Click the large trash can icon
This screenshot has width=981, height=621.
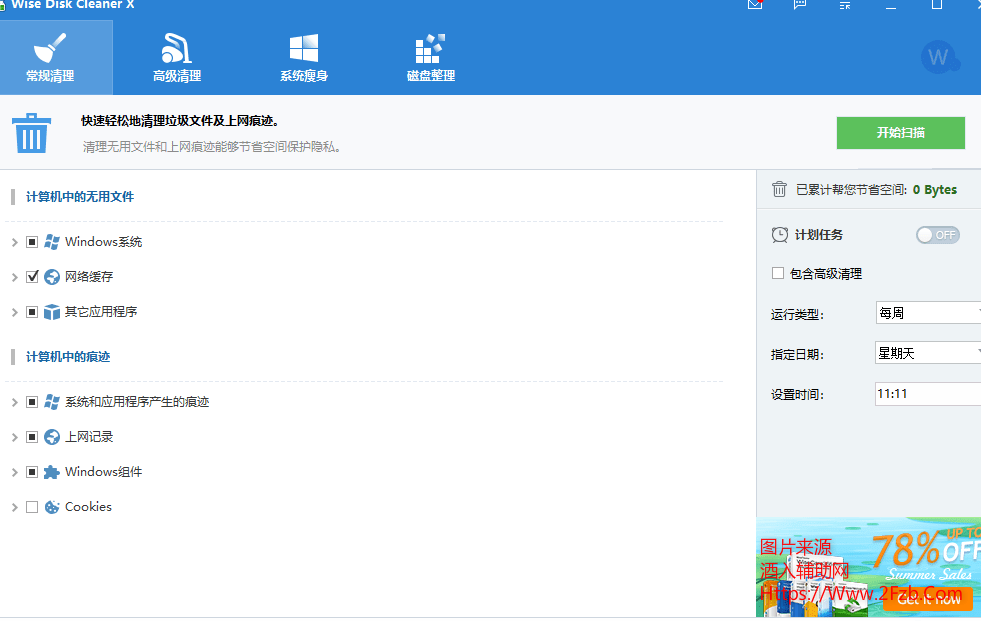(x=31, y=133)
